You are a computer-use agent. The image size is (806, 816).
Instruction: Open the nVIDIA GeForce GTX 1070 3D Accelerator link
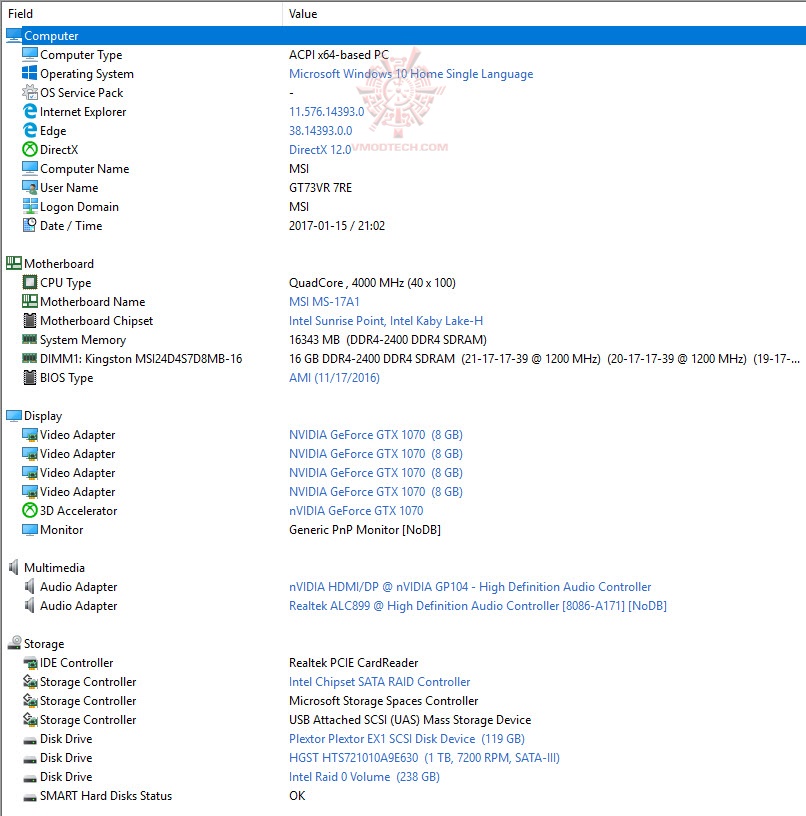click(356, 511)
